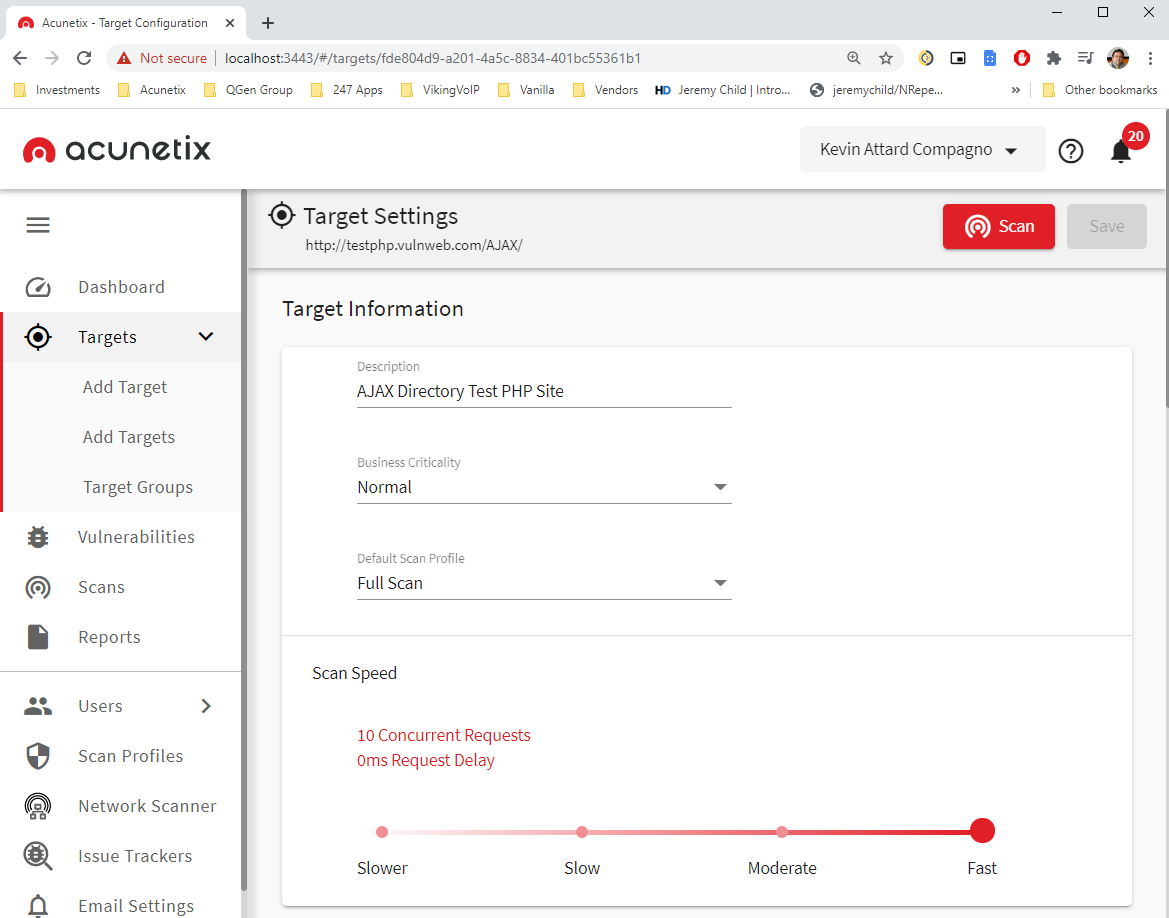Open the help question mark icon
Viewport: 1169px width, 918px height.
pyautogui.click(x=1071, y=151)
